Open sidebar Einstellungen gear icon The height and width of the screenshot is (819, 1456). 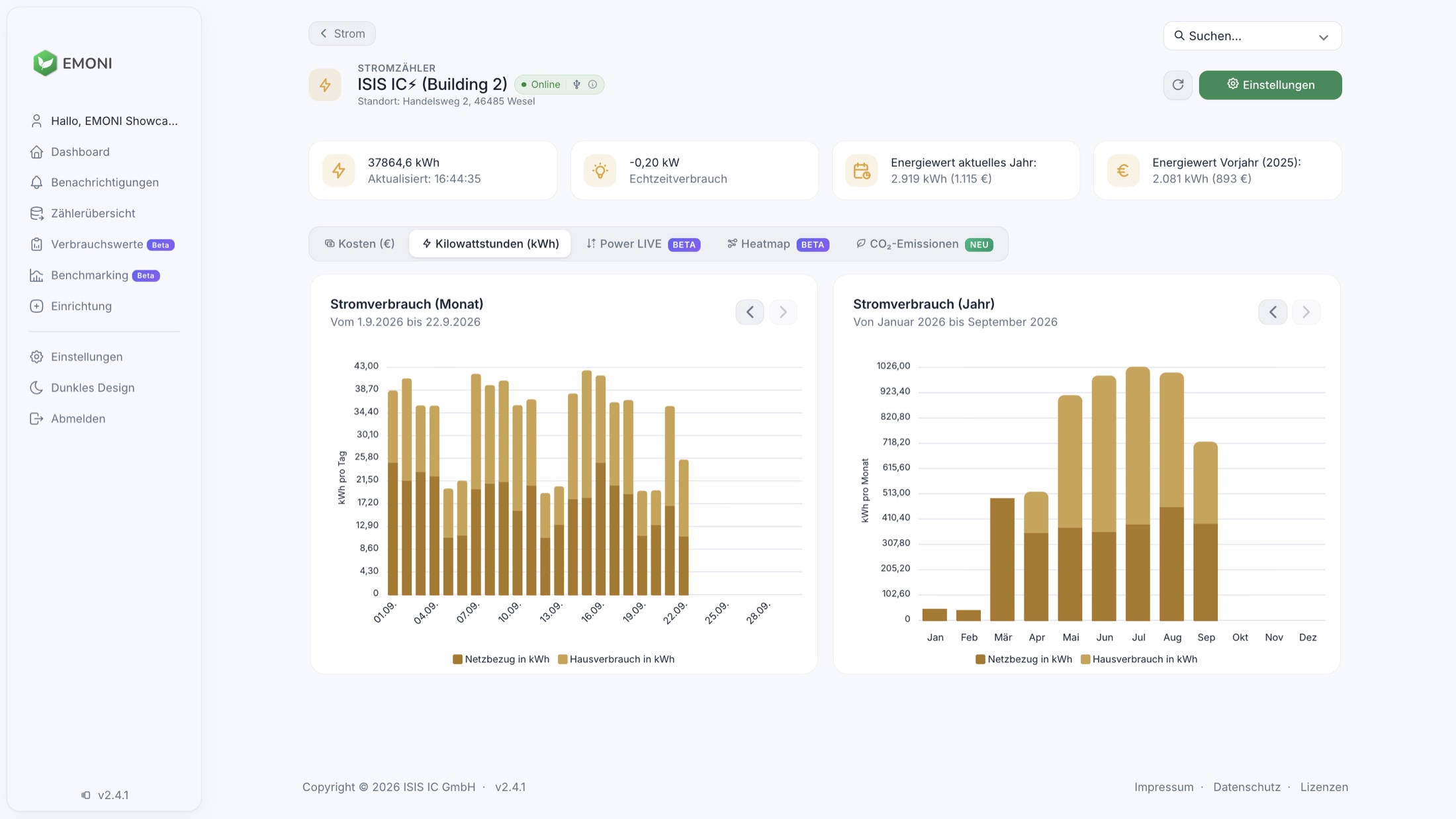(x=36, y=357)
